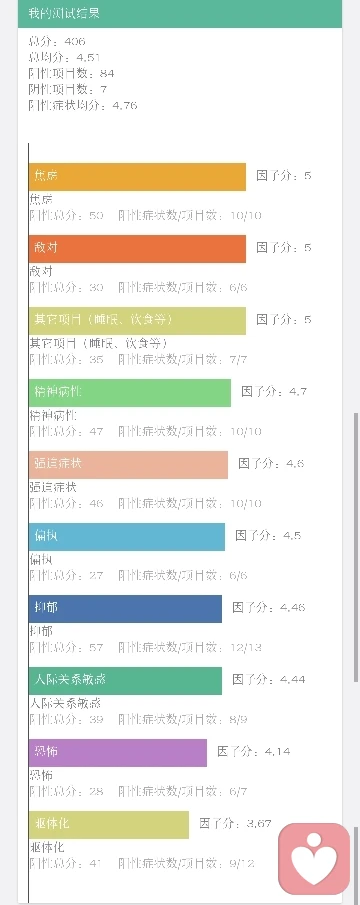The width and height of the screenshot is (360, 905).
Task: Click the 我的测试结果 header title
Action: coord(64,13)
